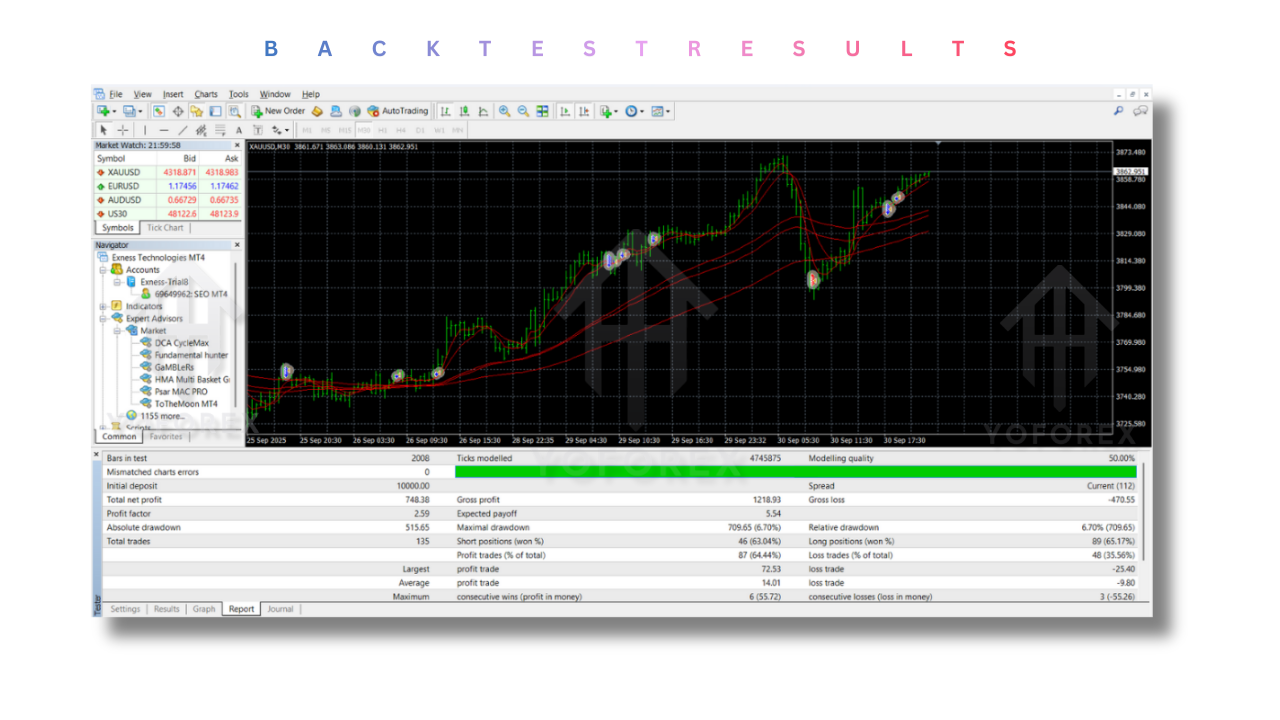
Task: Select the trendline drawing tool
Action: pyautogui.click(x=182, y=130)
